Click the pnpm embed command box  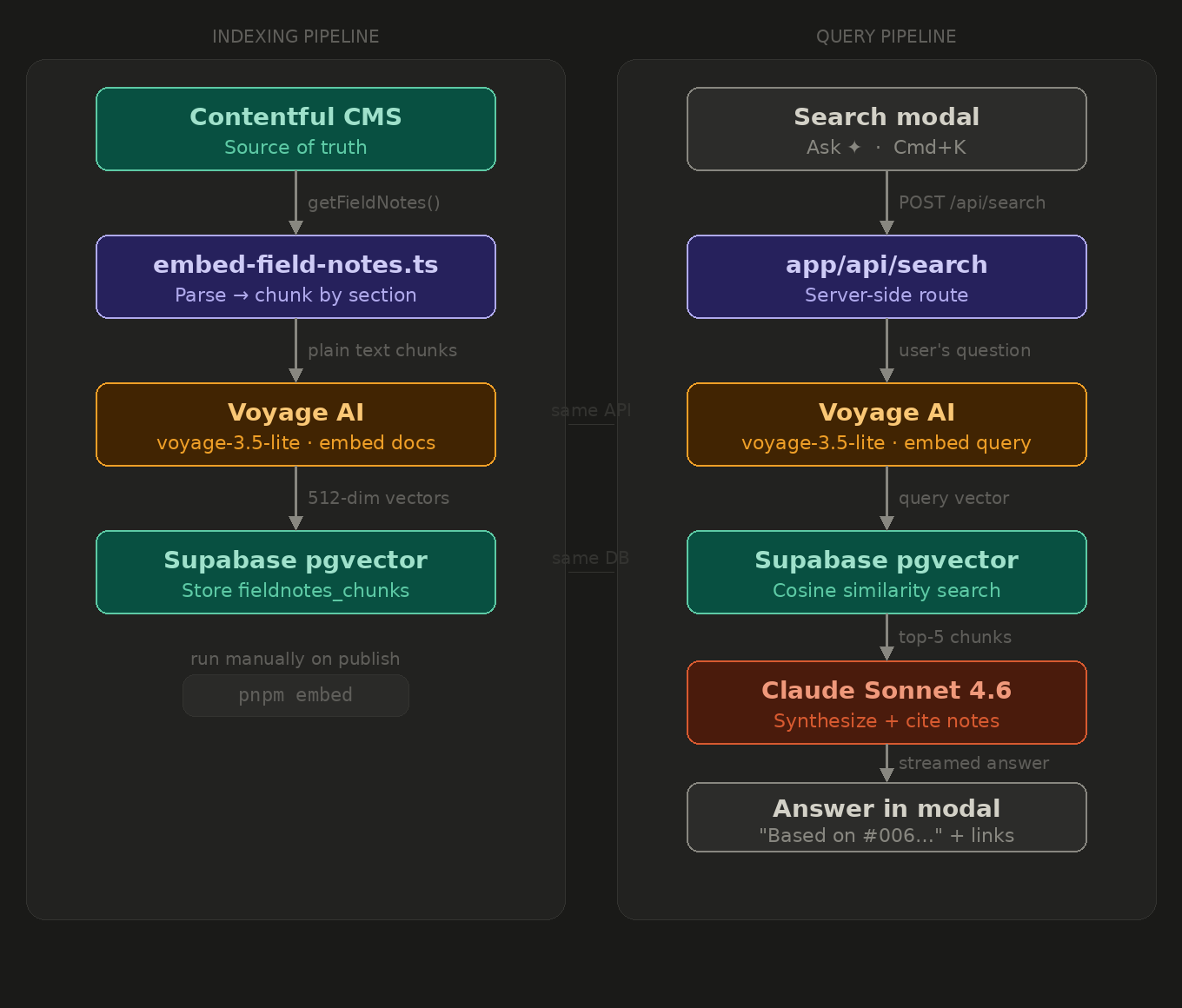[x=295, y=695]
